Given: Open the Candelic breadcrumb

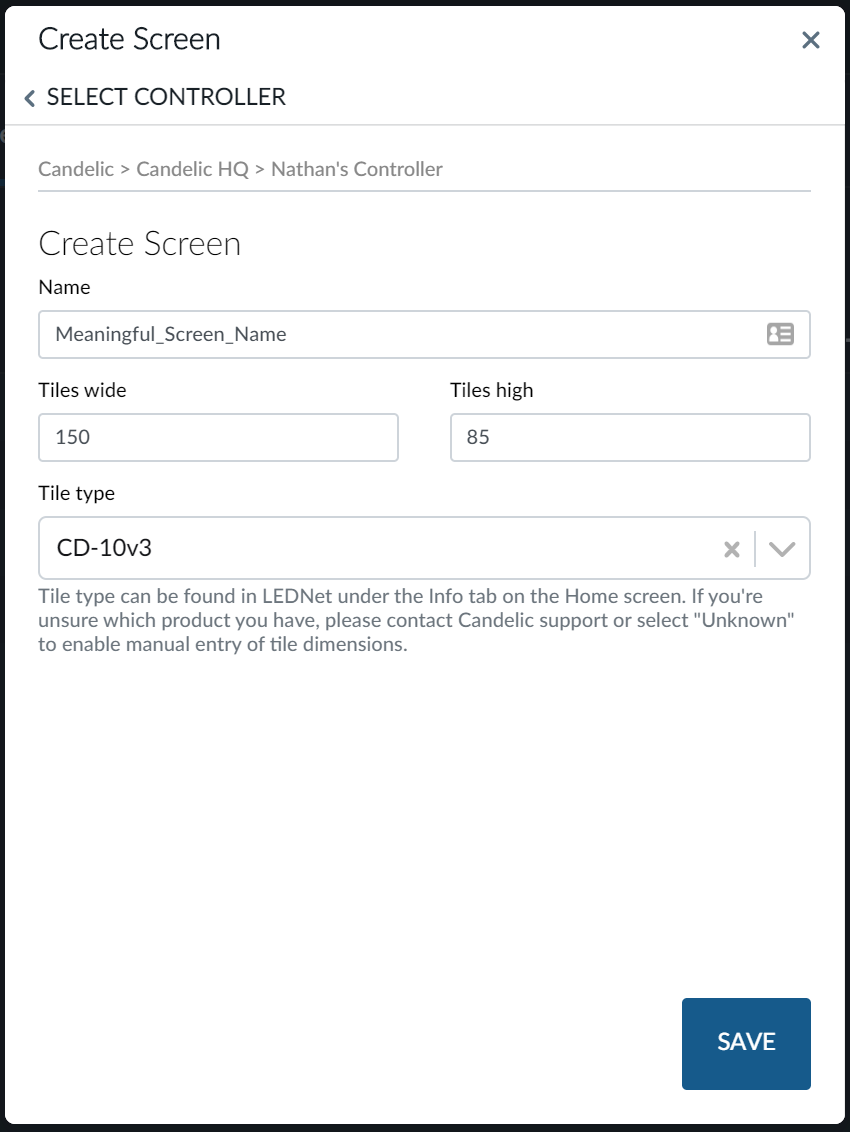Looking at the screenshot, I should [76, 169].
